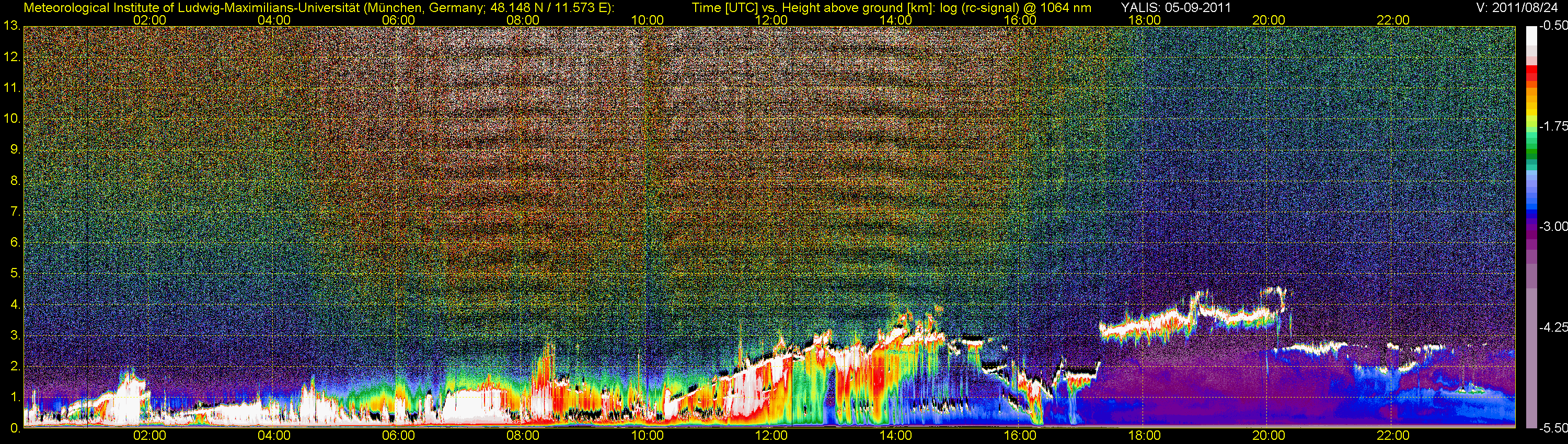Click "10:00" on the top time axis

(x=647, y=20)
